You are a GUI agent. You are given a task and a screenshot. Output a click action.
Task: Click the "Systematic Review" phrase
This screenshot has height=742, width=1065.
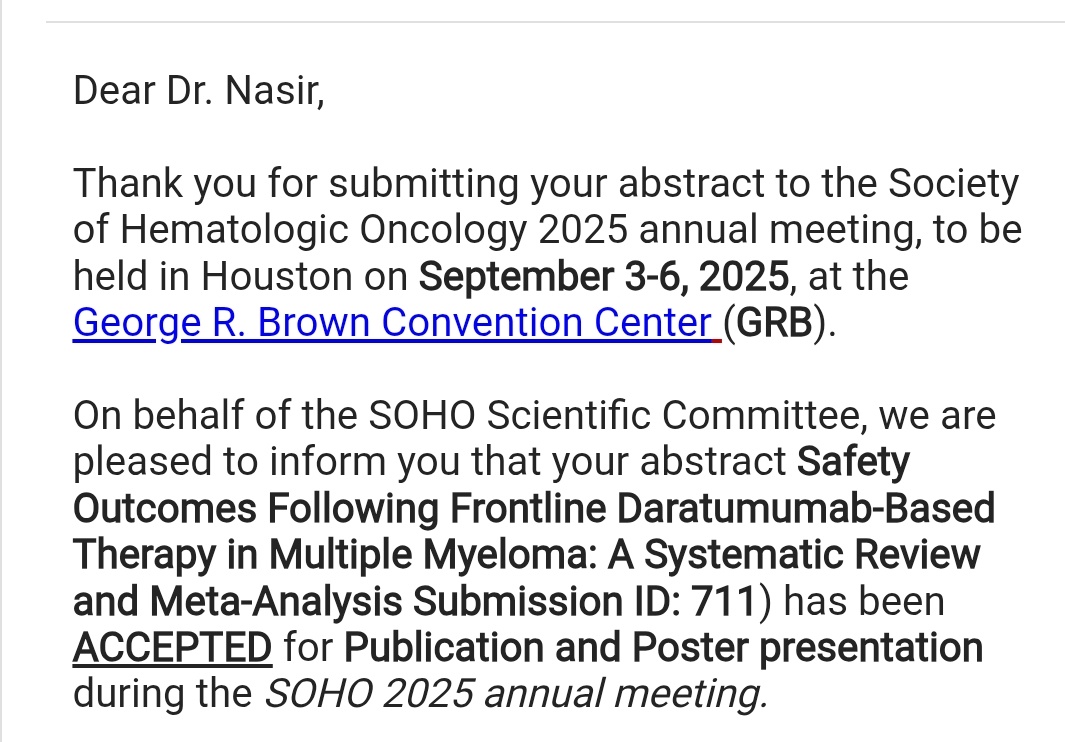(x=812, y=554)
